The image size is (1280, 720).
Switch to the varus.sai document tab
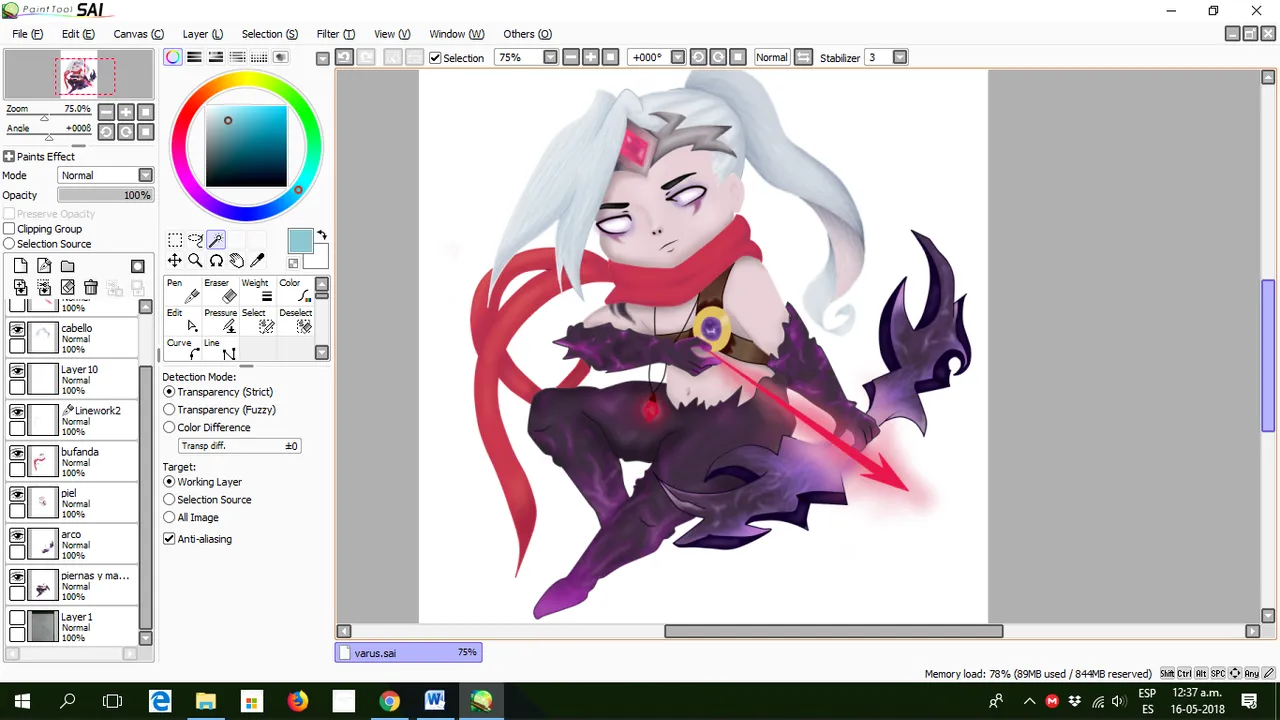408,653
